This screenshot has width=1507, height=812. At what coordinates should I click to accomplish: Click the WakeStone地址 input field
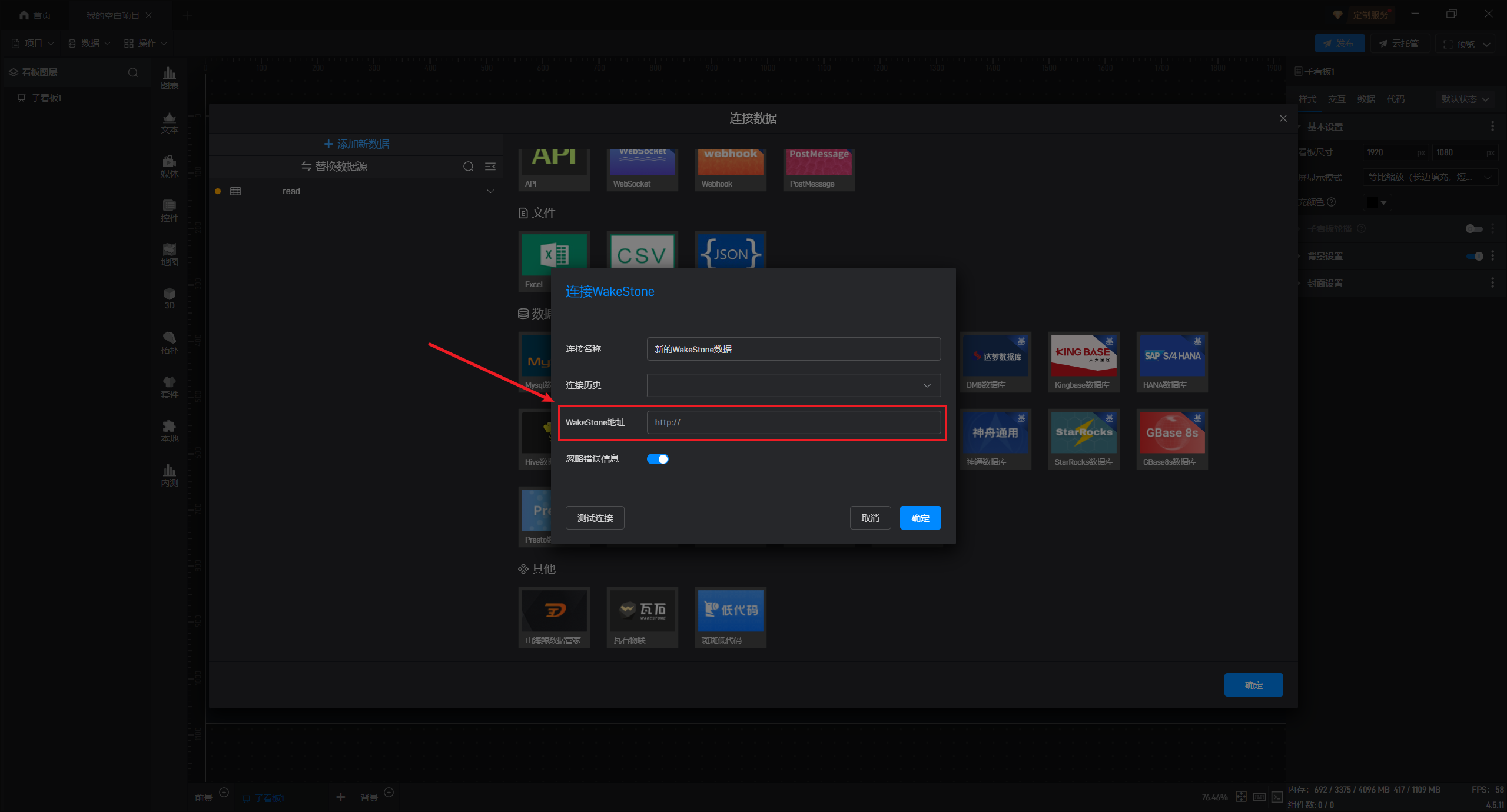click(x=794, y=422)
